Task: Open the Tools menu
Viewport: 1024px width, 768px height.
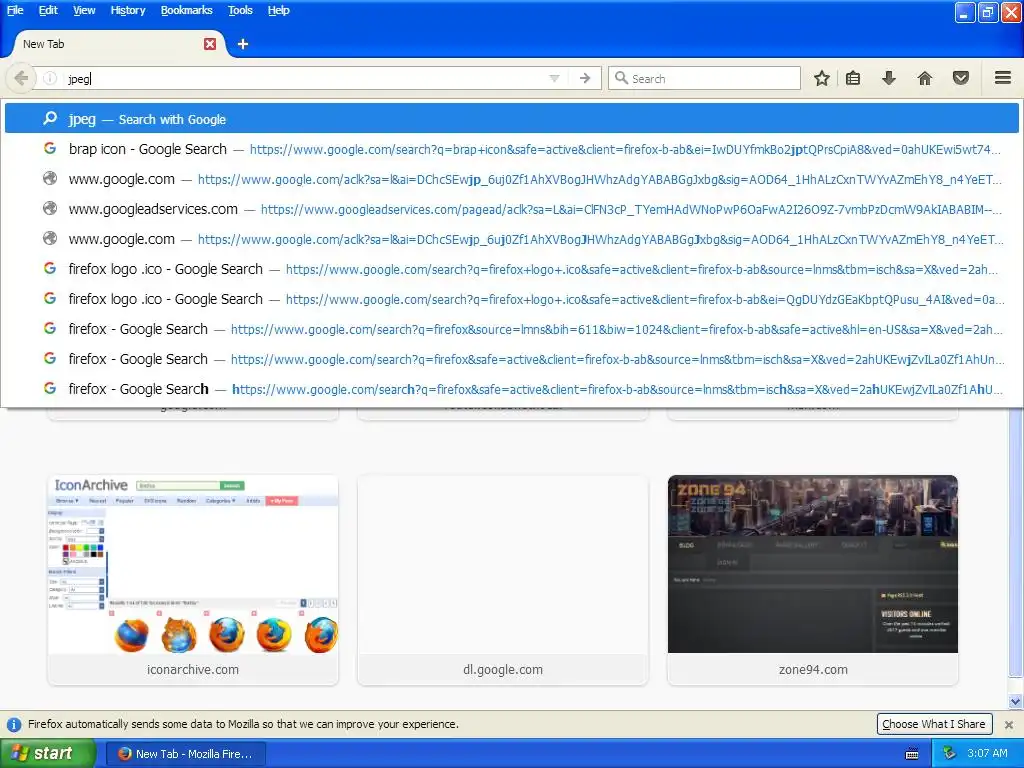Action: pos(240,10)
